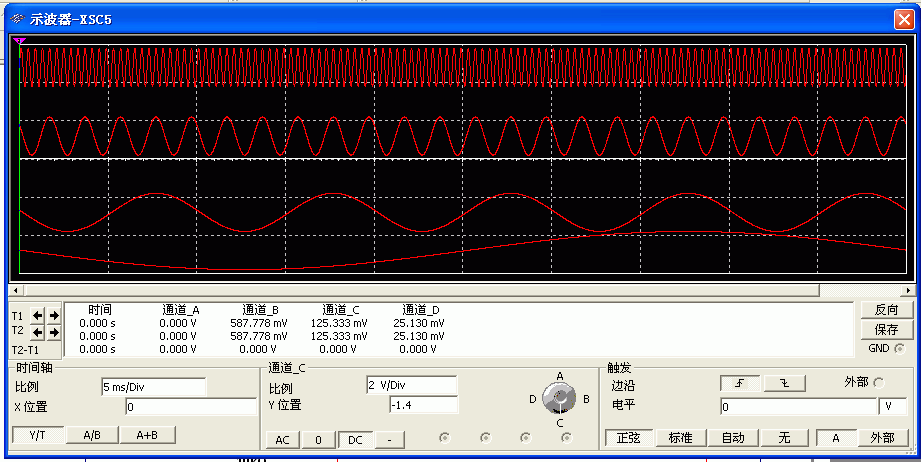Select rising edge trigger button
The height and width of the screenshot is (462, 921).
click(739, 383)
